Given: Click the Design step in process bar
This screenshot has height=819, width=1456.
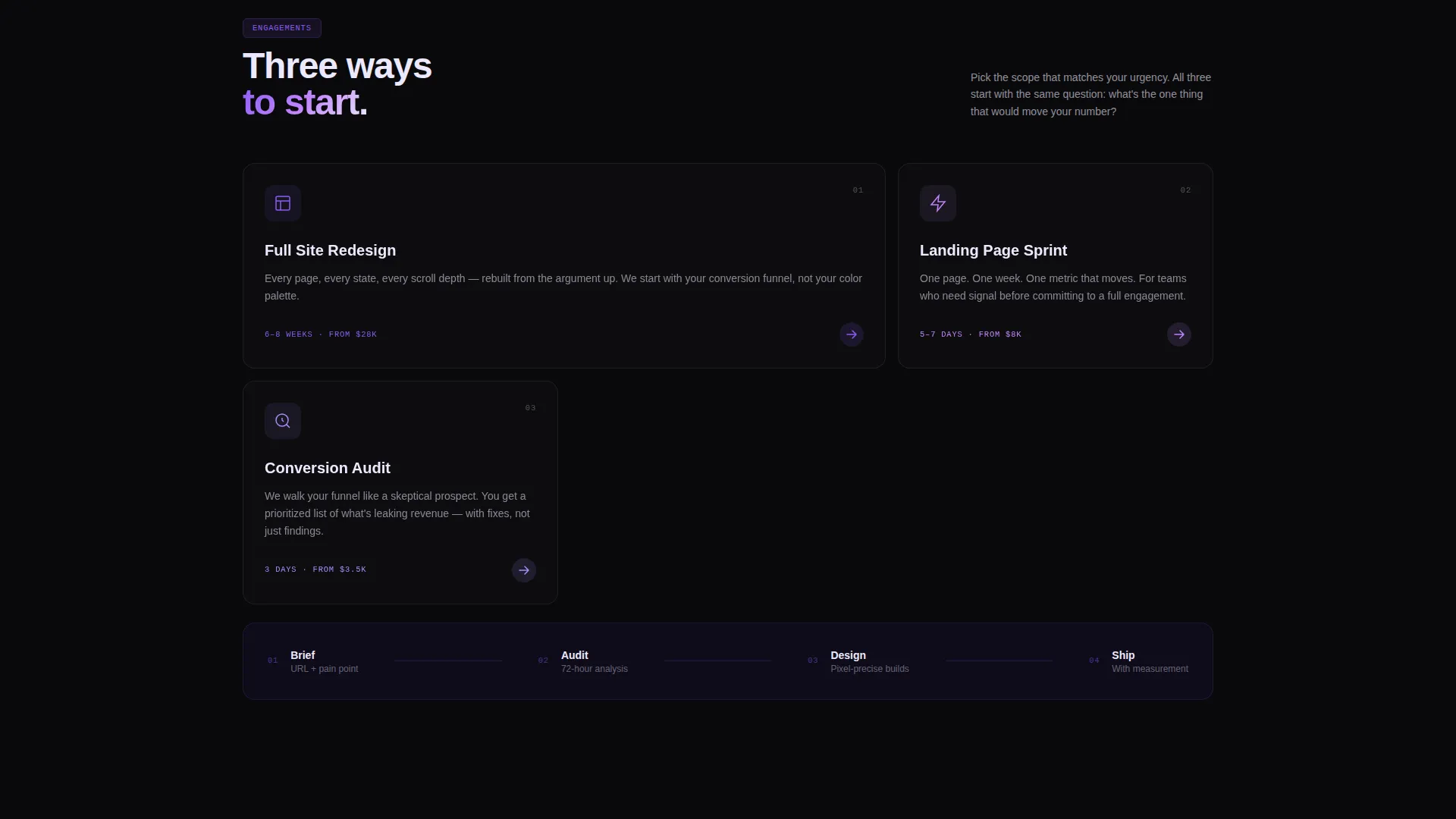Looking at the screenshot, I should [858, 661].
